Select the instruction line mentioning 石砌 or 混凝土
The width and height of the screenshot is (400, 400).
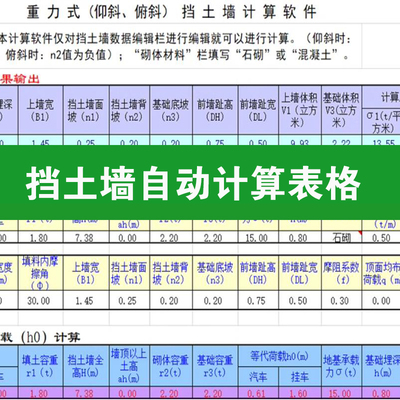coord(177,55)
